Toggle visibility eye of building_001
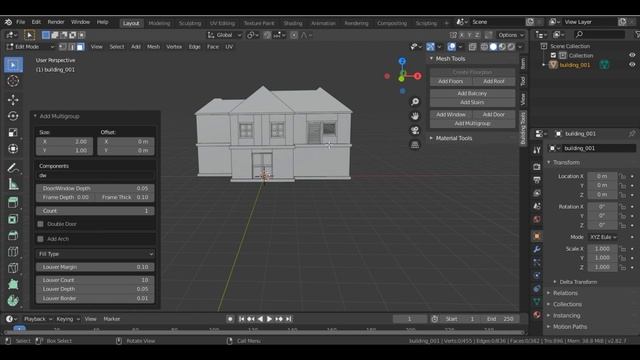 point(632,64)
